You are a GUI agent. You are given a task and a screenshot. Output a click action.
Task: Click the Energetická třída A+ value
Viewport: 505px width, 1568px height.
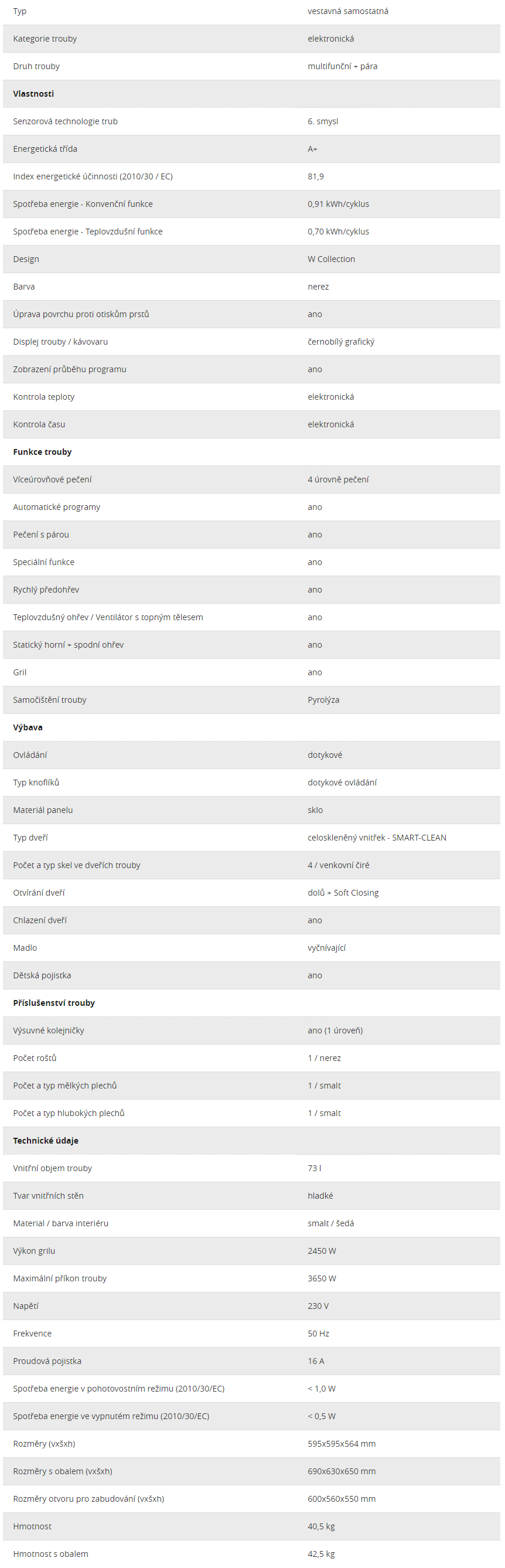pos(313,149)
